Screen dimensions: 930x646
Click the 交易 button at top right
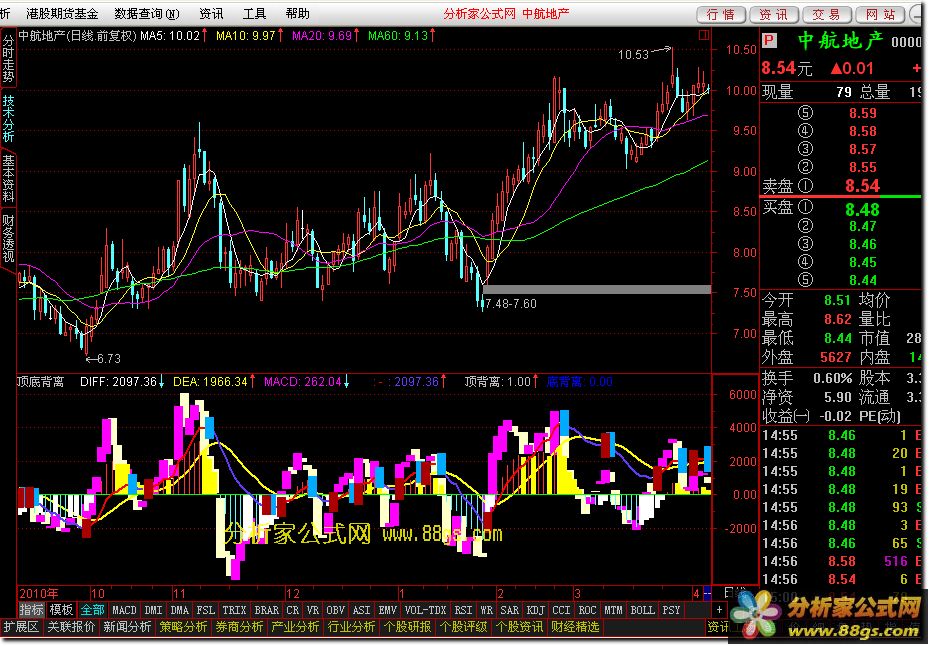click(x=827, y=14)
